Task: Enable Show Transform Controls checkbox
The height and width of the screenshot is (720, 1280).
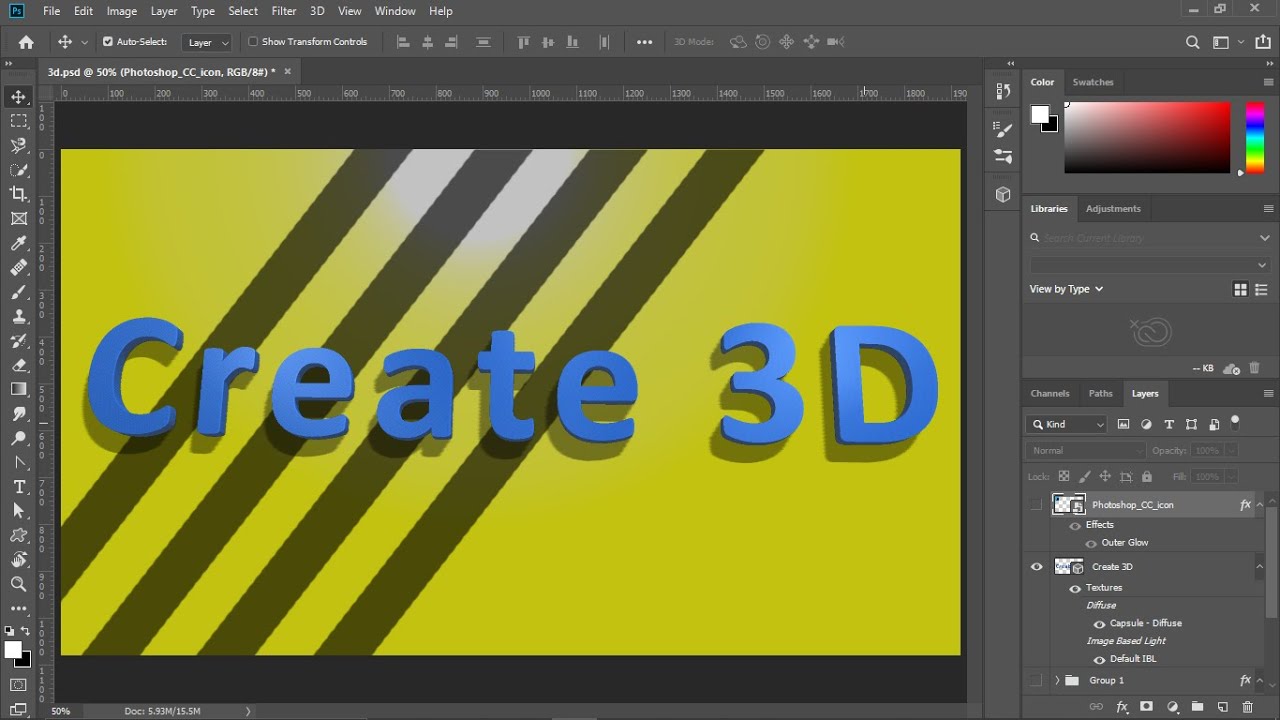Action: tap(253, 42)
